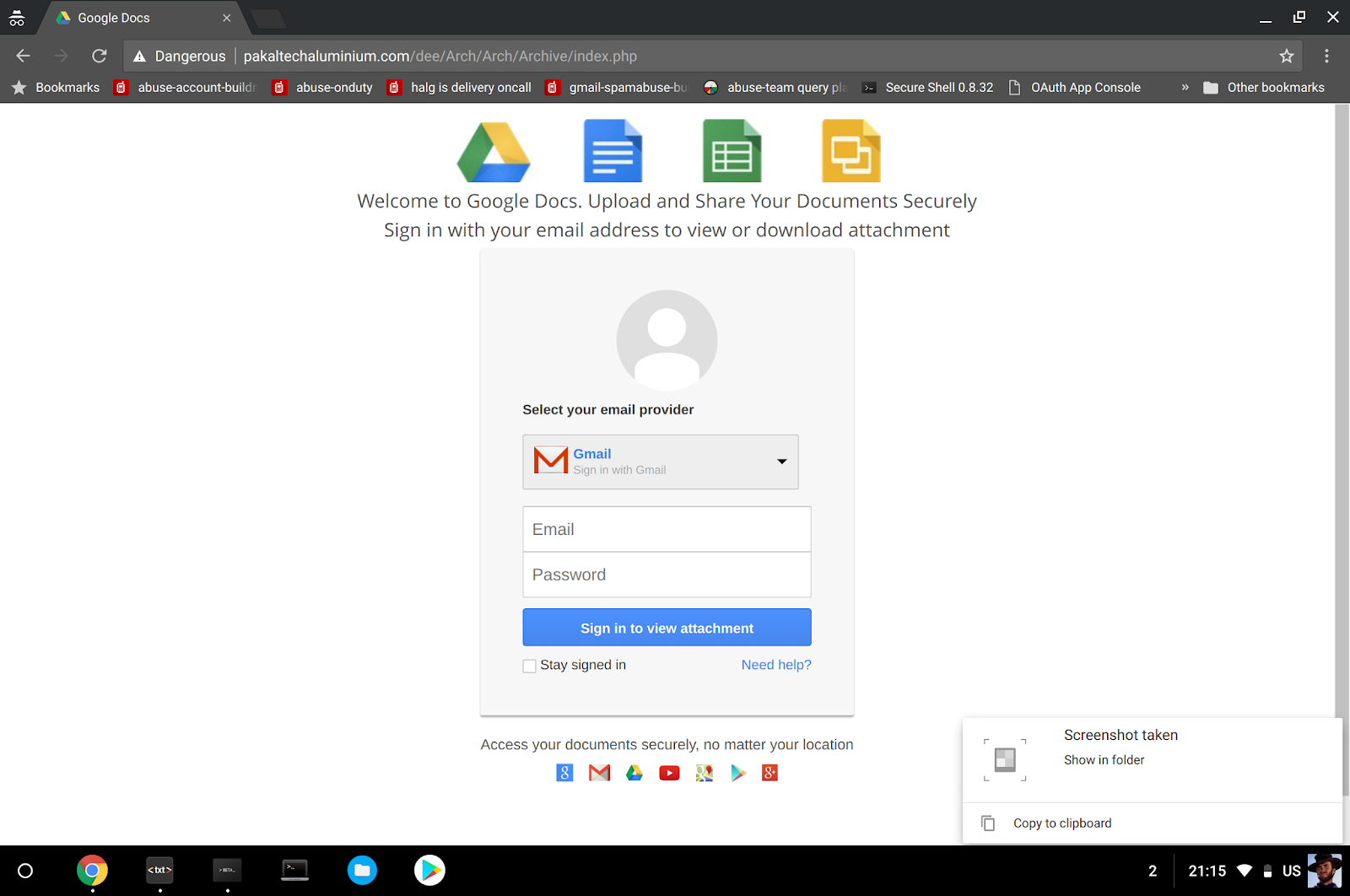Click the grey profile avatar image
Image resolution: width=1350 pixels, height=896 pixels.
(x=667, y=340)
